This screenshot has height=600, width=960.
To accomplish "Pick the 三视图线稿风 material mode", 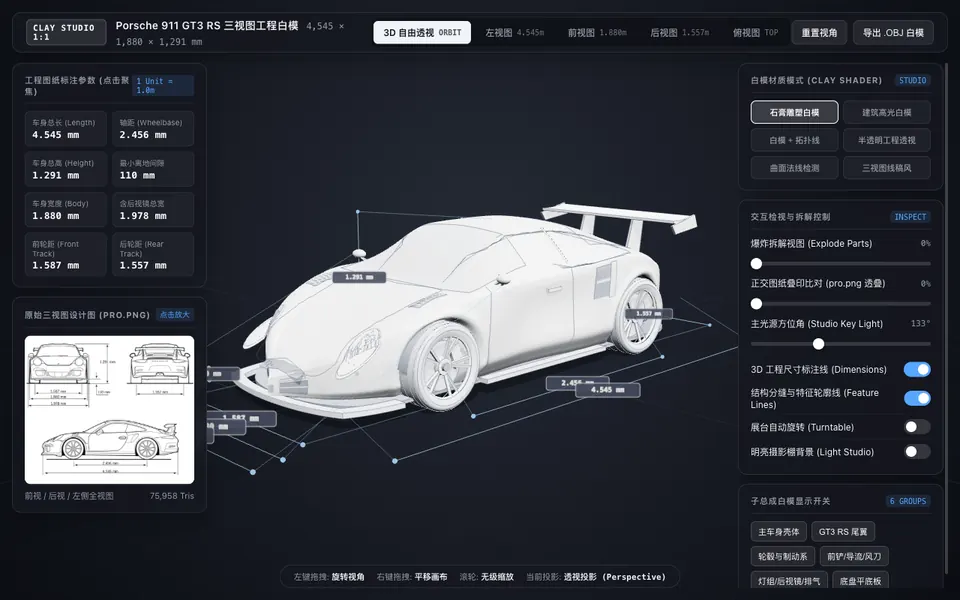I will [x=887, y=168].
